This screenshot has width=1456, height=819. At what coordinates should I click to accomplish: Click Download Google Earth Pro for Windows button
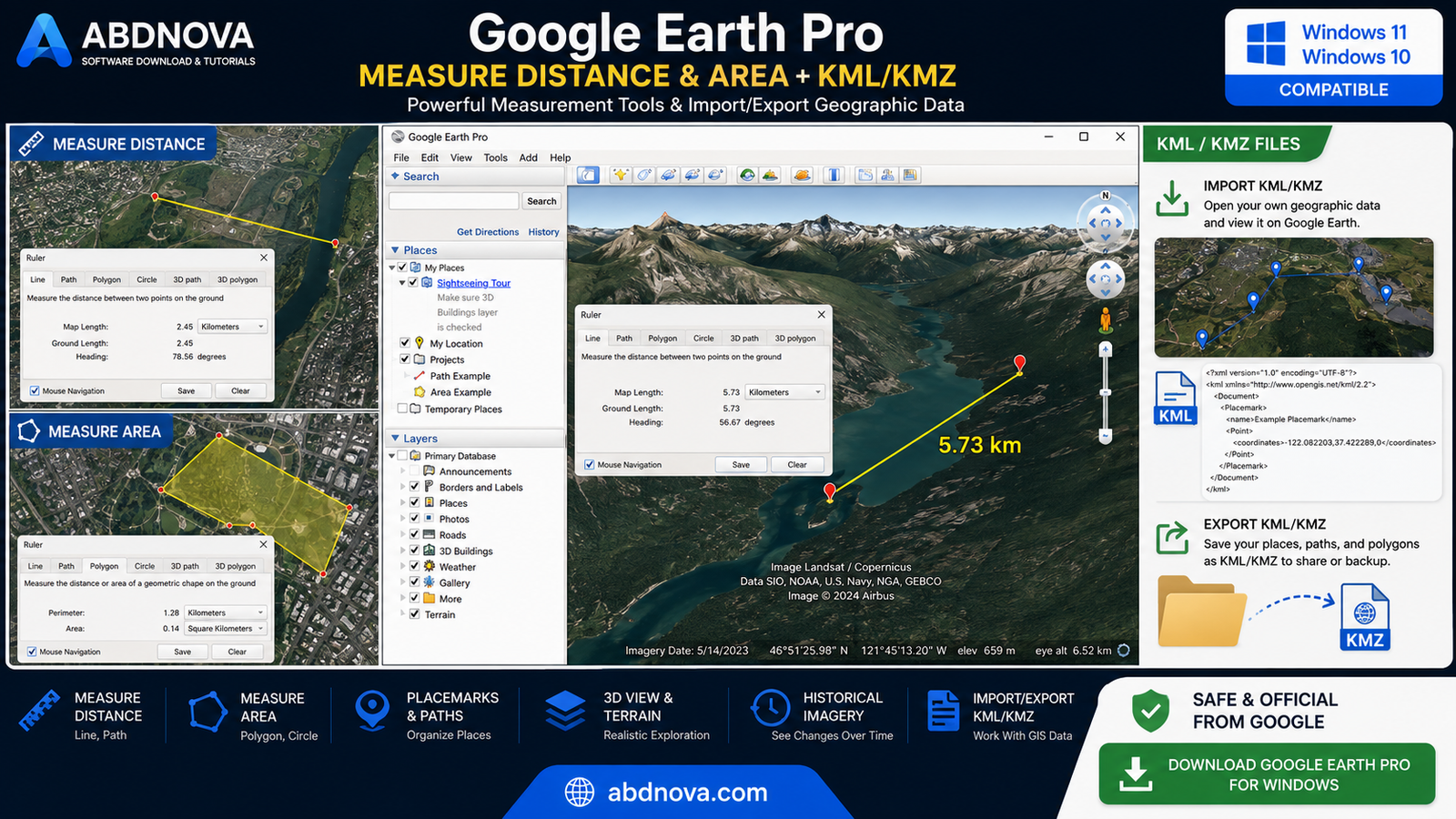1267,774
